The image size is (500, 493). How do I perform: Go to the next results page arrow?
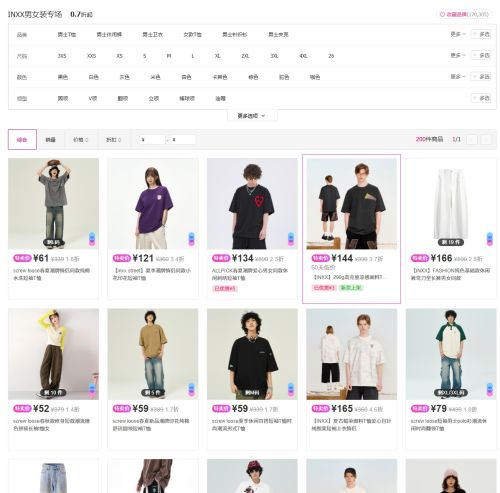(x=486, y=139)
